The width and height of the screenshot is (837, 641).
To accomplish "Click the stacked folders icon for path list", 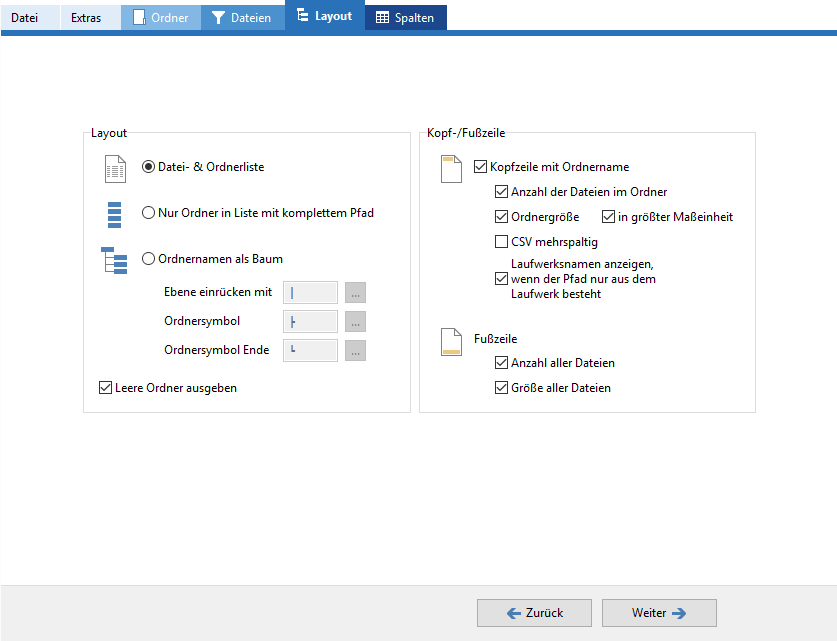I will 114,215.
